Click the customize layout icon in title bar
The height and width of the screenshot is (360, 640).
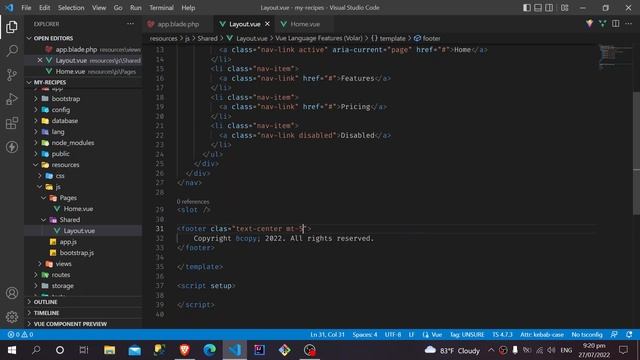pyautogui.click(x=564, y=7)
